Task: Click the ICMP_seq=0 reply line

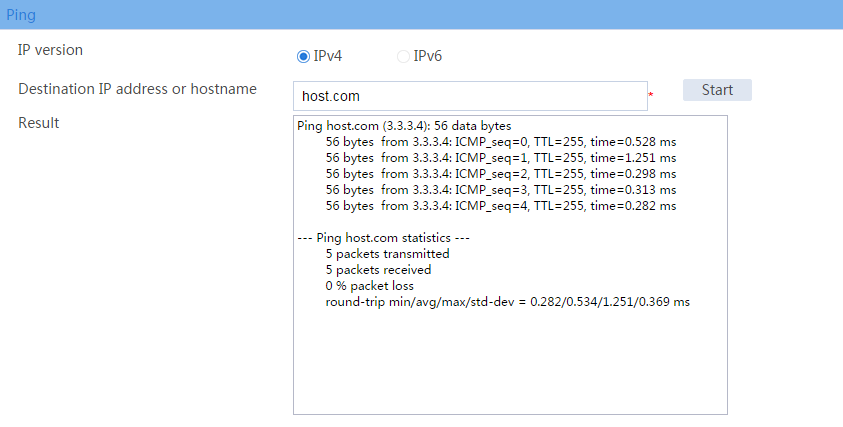Action: point(501,142)
